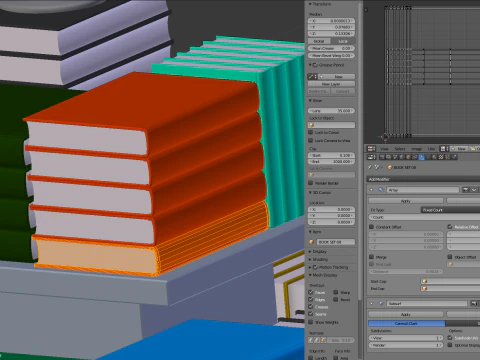The height and width of the screenshot is (360, 480).
Task: Toggle the Merge checkbox in Array modifier
Action: click(x=371, y=257)
